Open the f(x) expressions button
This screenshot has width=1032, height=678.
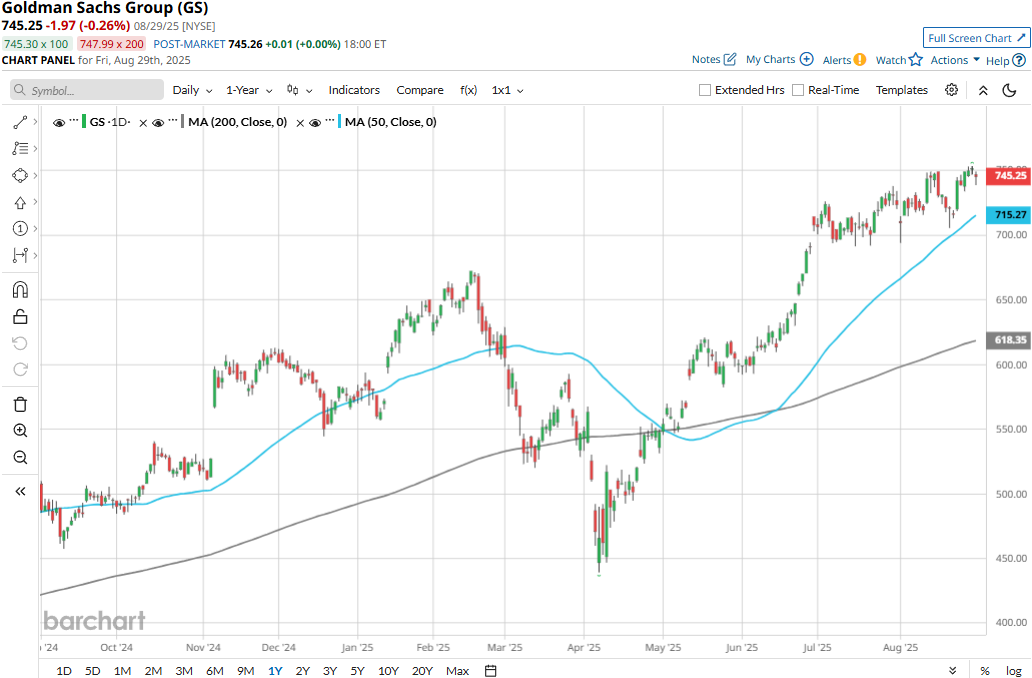click(468, 90)
